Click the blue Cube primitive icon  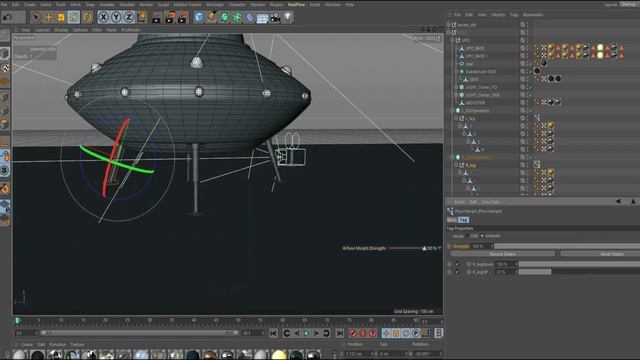(x=199, y=17)
